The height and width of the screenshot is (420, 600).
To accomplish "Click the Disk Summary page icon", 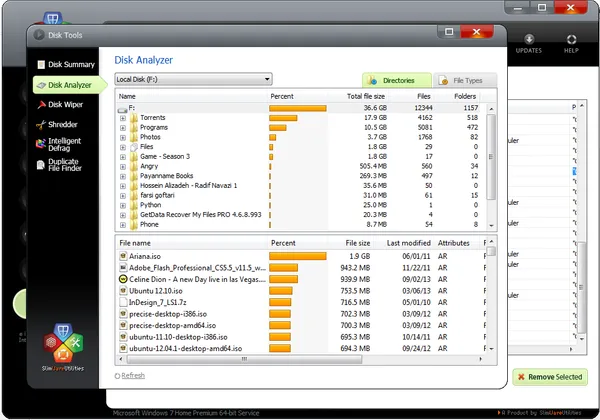I will [x=41, y=64].
